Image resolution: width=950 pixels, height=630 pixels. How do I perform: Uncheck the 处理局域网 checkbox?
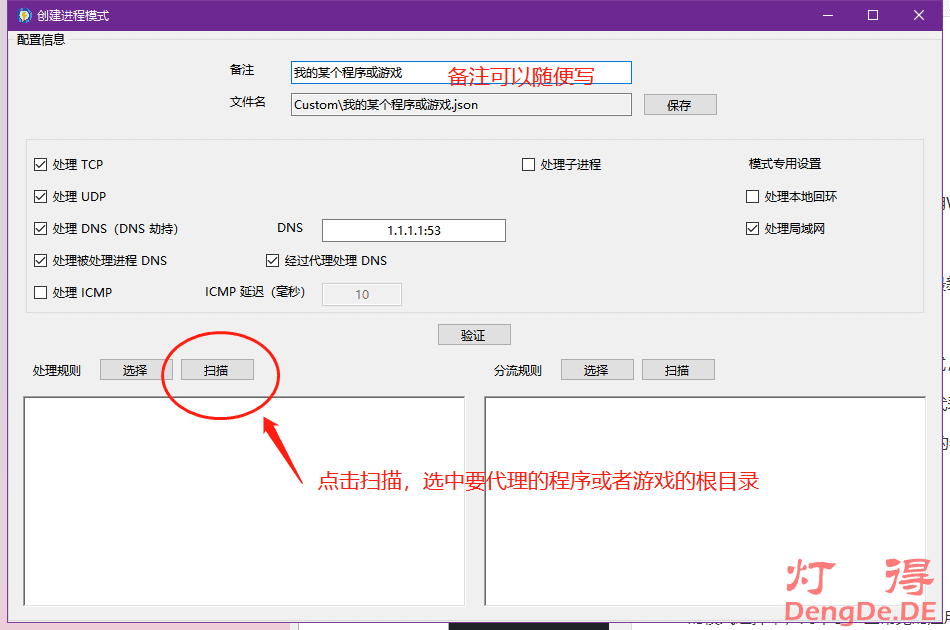point(753,229)
